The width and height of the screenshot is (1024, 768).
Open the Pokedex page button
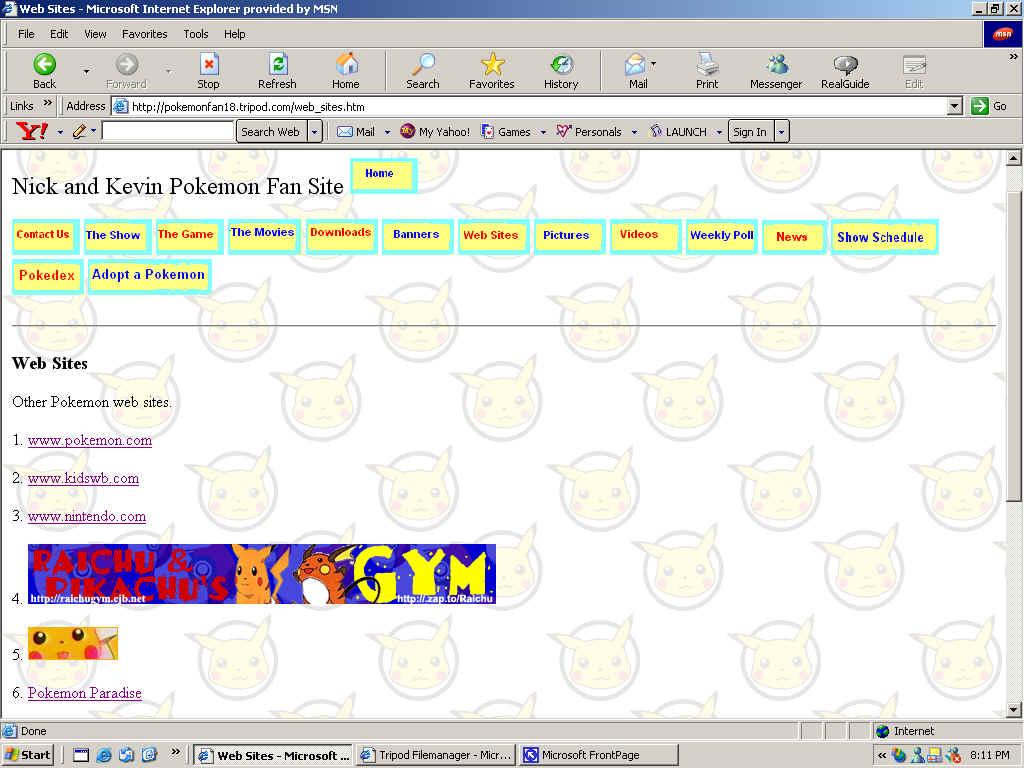point(47,276)
